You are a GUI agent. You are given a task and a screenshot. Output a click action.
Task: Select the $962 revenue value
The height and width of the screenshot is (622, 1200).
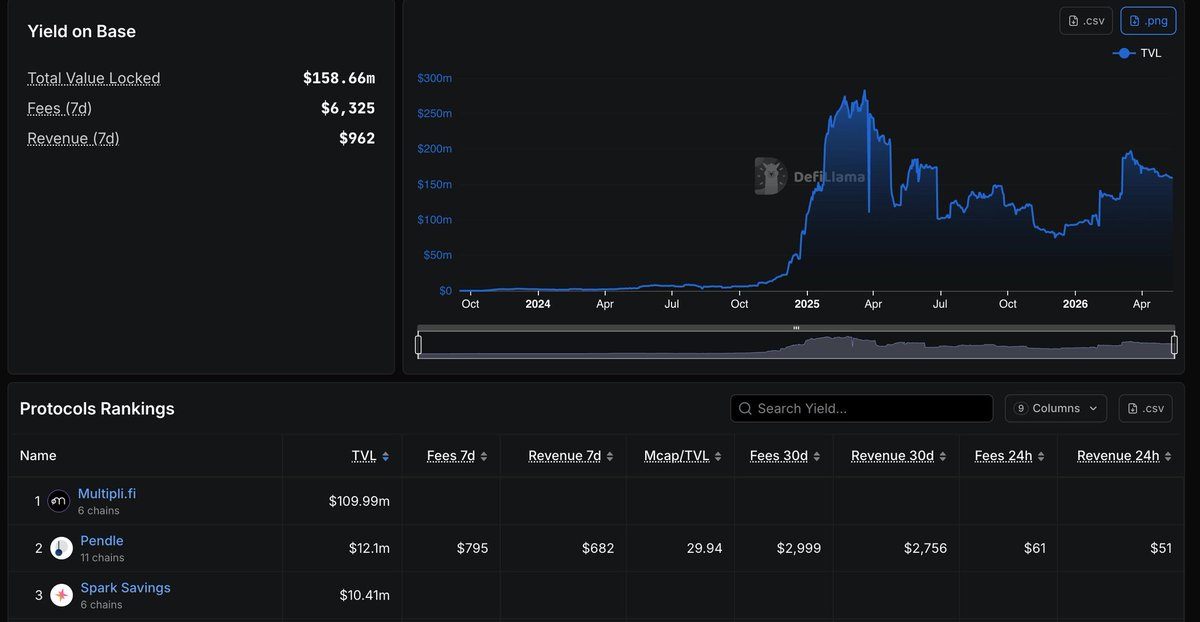click(x=357, y=138)
